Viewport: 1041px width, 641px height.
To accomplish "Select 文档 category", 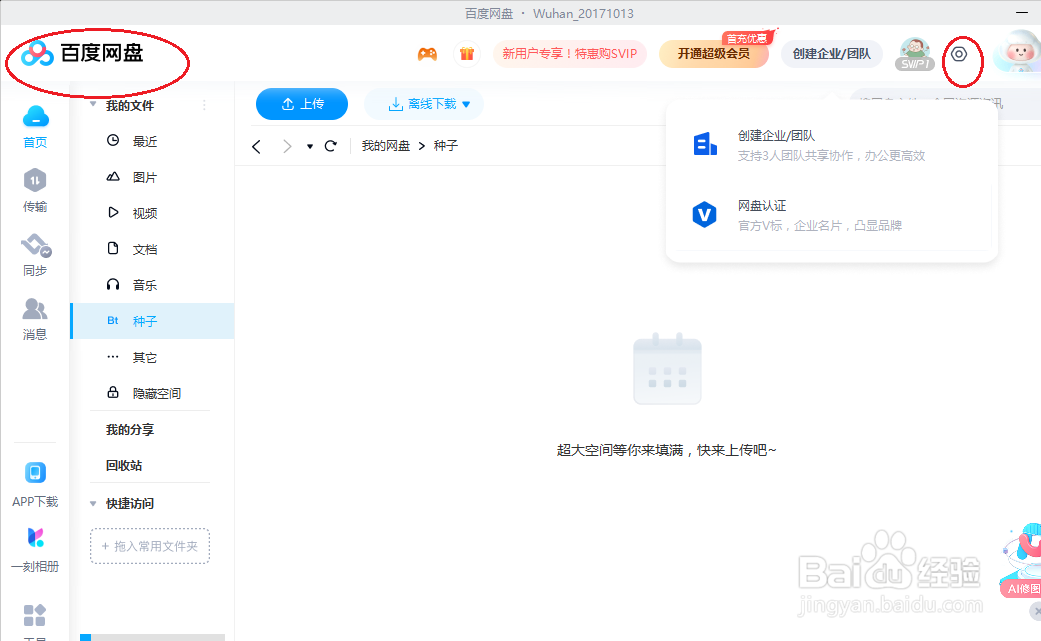I will click(152, 249).
